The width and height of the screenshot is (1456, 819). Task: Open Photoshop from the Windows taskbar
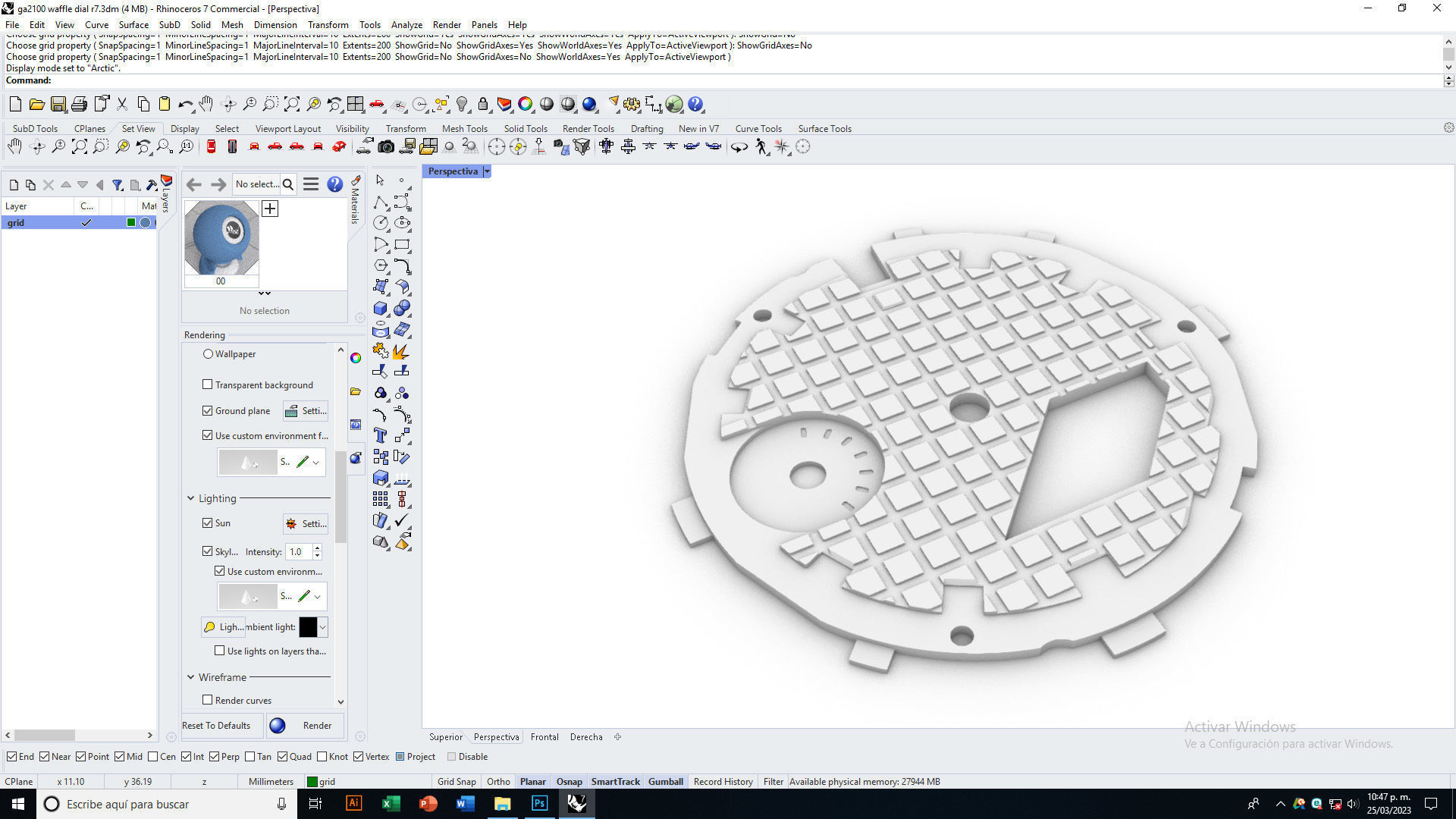click(539, 803)
